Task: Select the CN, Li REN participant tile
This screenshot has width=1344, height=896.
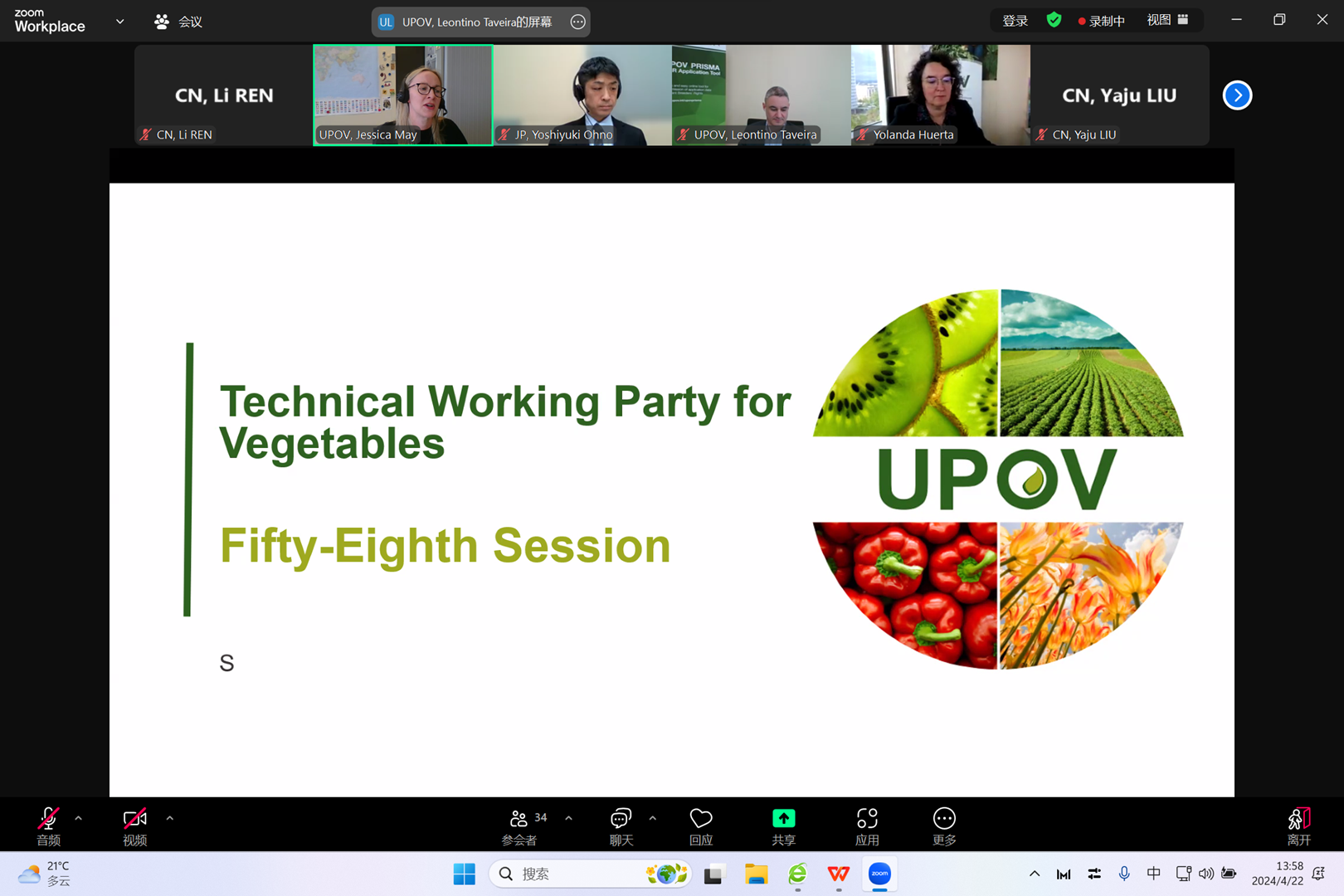Action: click(223, 95)
